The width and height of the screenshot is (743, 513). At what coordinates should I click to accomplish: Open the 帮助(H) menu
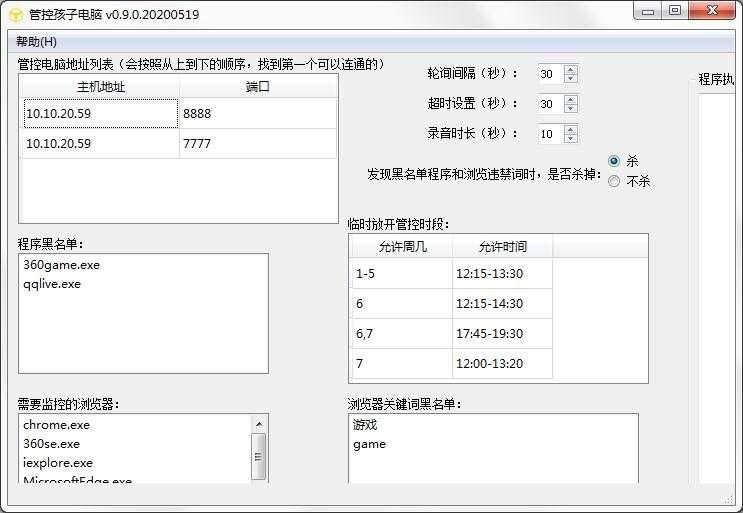36,42
